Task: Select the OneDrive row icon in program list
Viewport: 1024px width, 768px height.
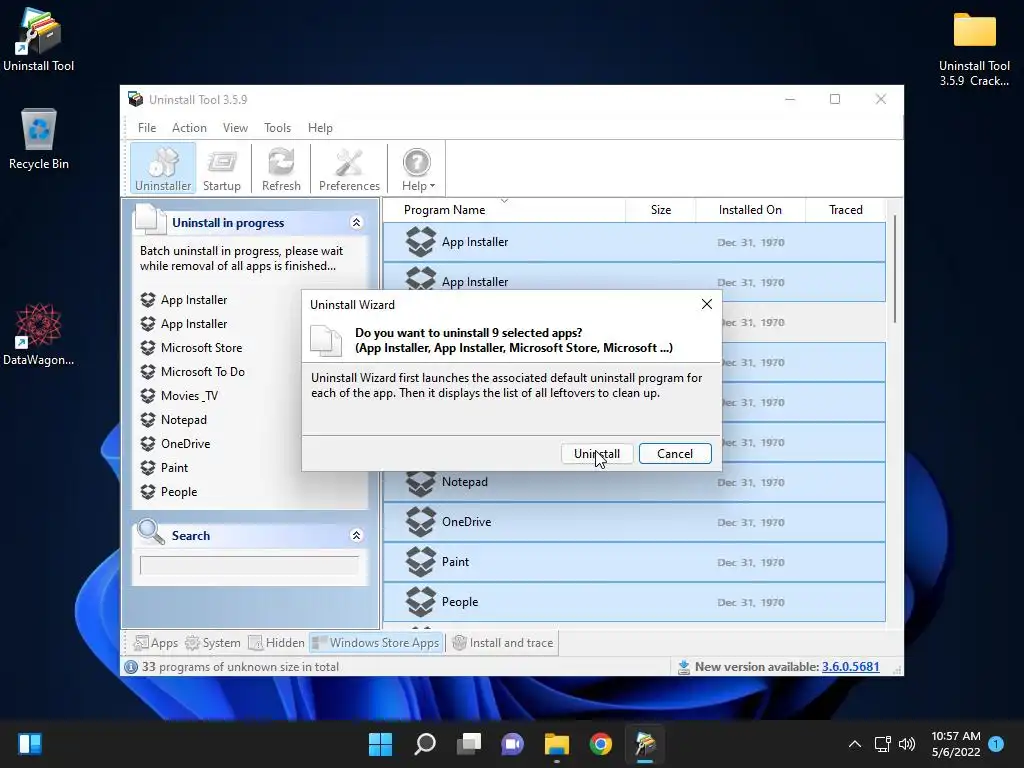Action: coord(421,522)
